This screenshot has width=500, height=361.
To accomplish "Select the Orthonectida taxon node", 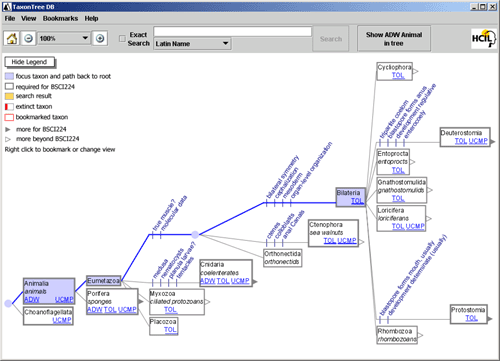I will tap(282, 258).
